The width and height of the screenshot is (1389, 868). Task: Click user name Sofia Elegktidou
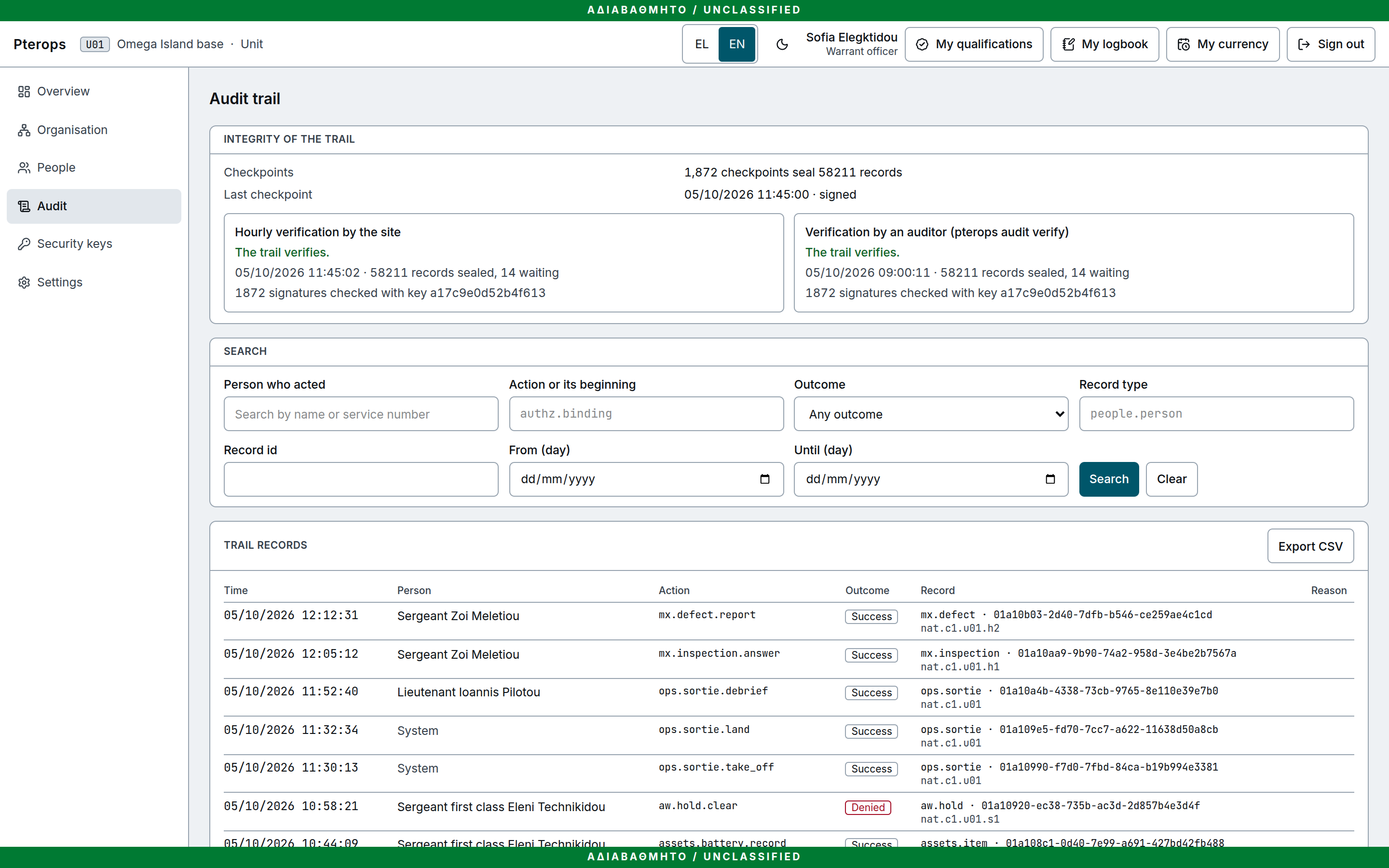point(851,37)
